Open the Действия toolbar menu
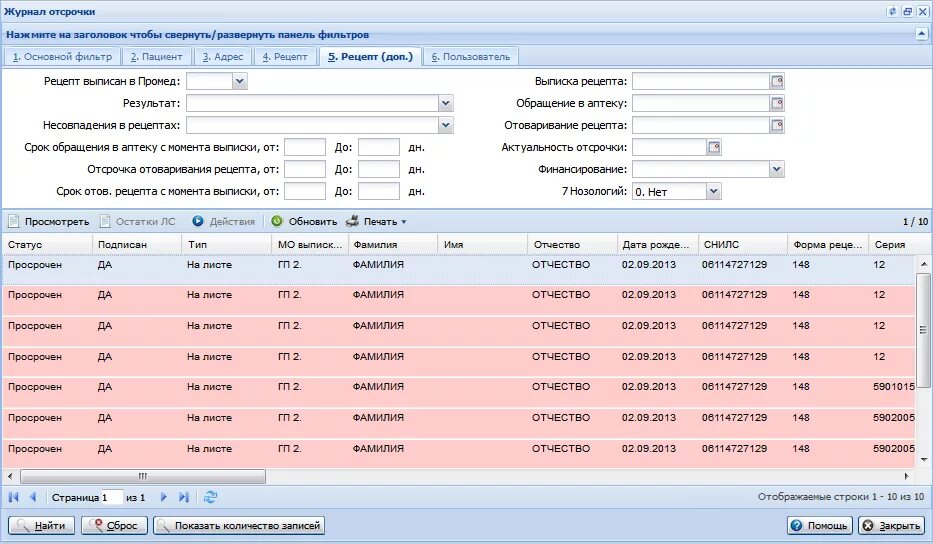Viewport: 933px width, 544px height. (224, 221)
